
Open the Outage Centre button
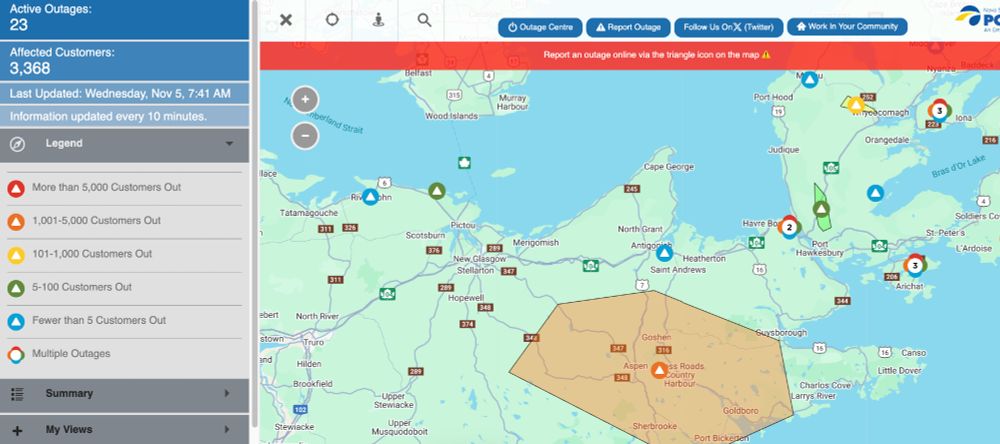[540, 27]
